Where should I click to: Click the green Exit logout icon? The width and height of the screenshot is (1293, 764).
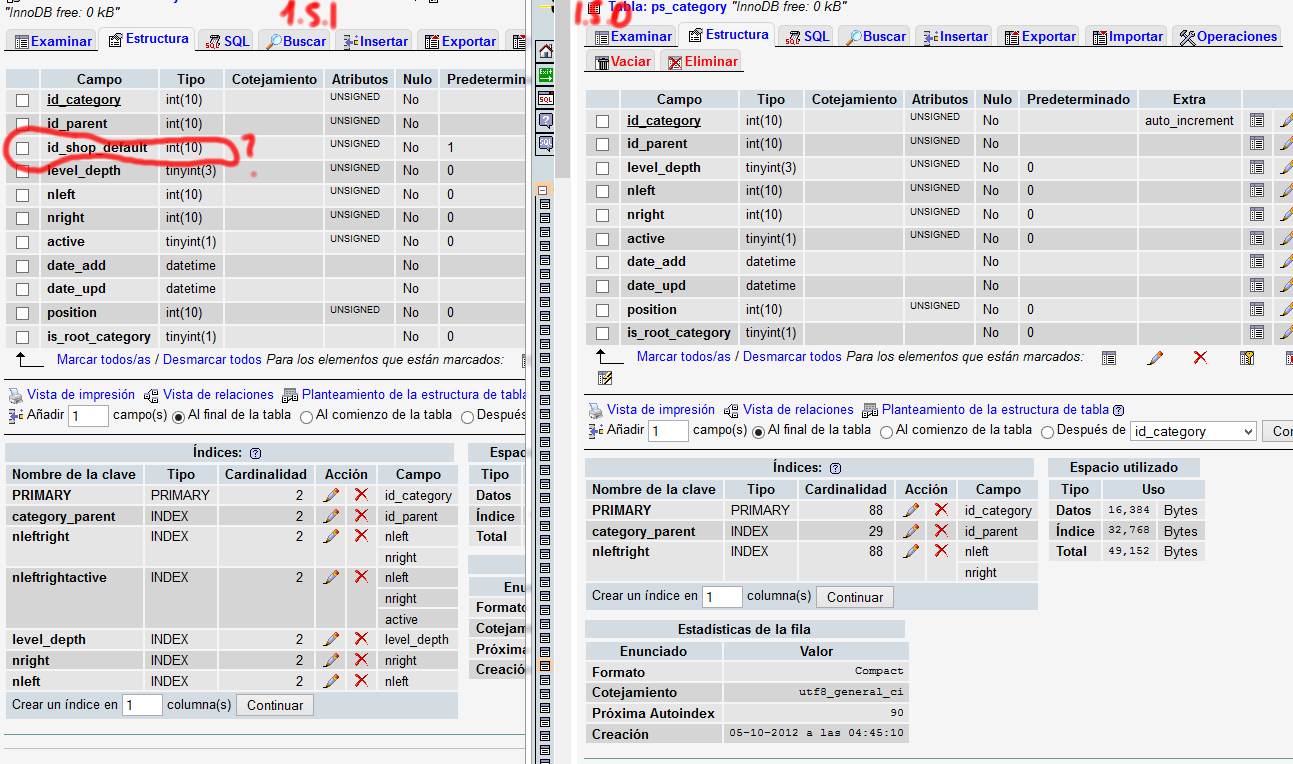tap(545, 75)
